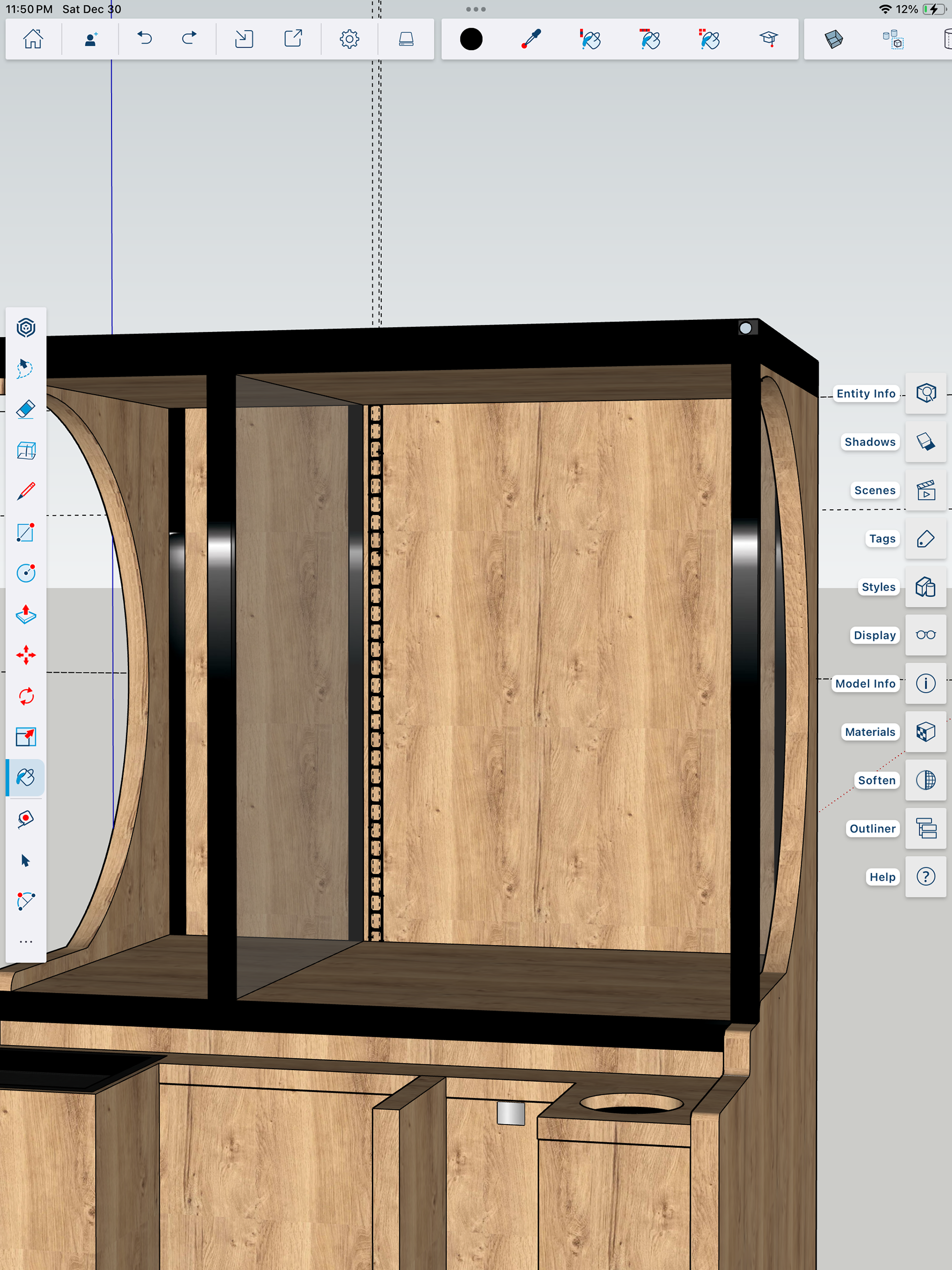Select the Push/Pull tool
The height and width of the screenshot is (1270, 952).
pos(26,614)
